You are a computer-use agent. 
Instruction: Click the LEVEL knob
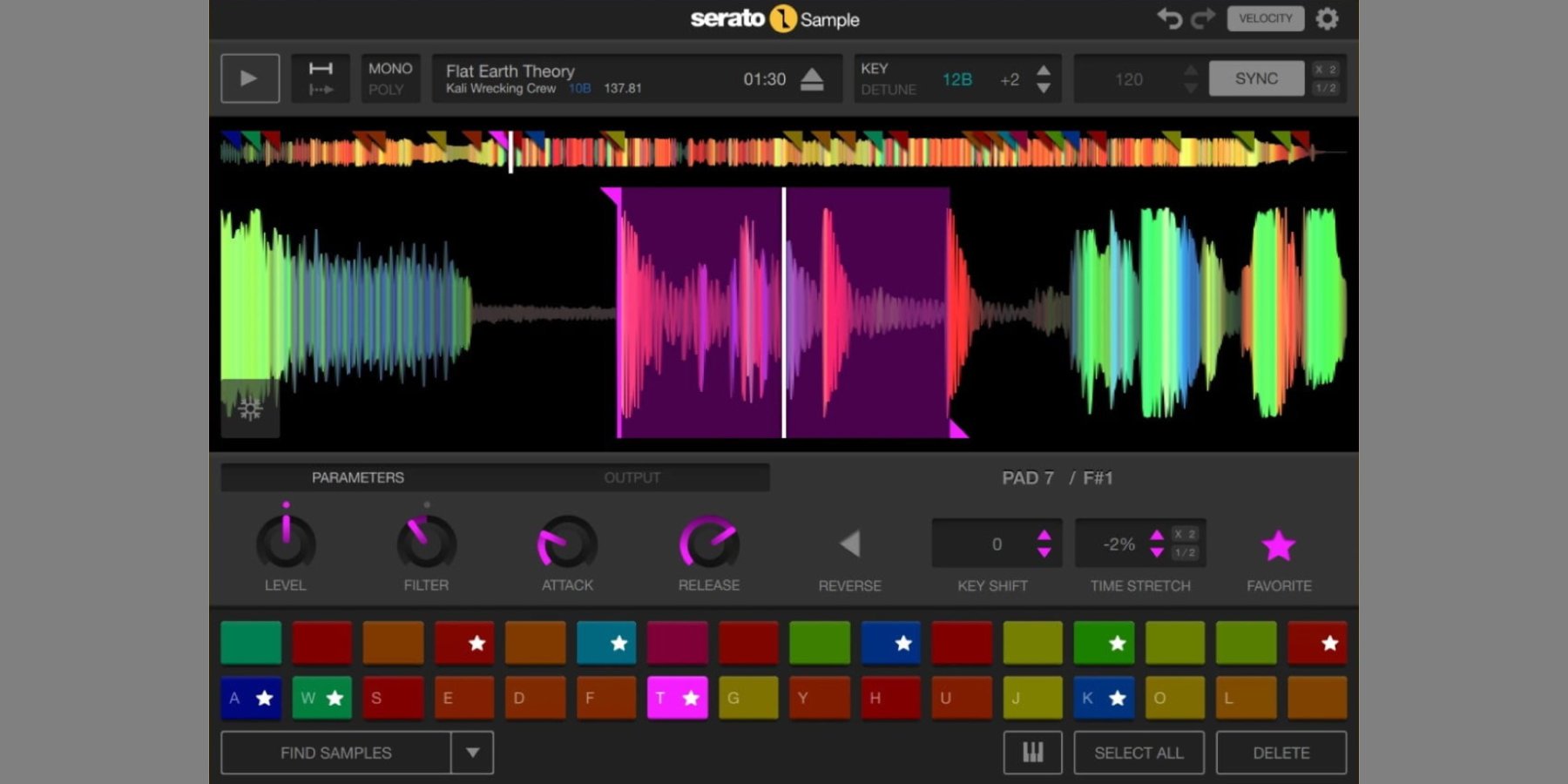[286, 544]
